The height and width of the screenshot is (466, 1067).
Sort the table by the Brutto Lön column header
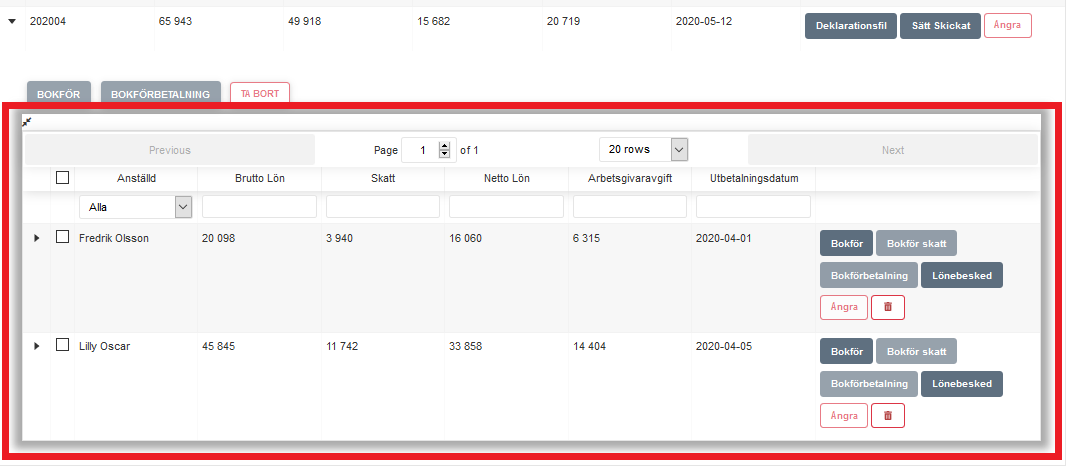pos(259,179)
